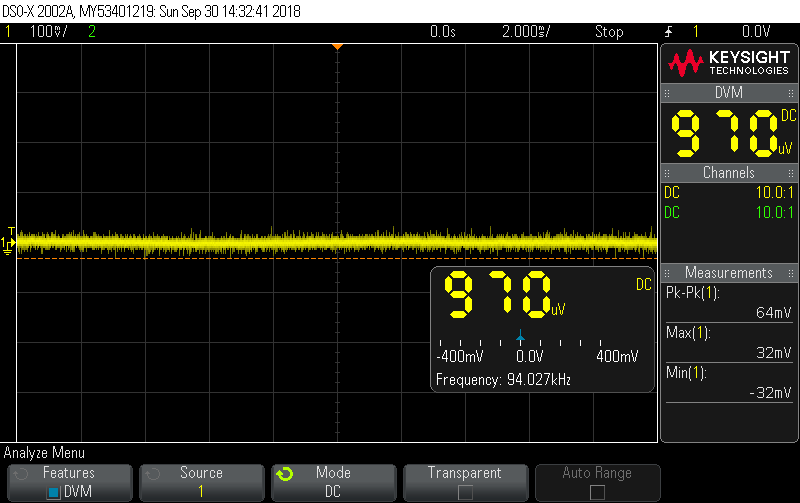This screenshot has height=503, width=800.
Task: Click the large 970 uV overlay reading
Action: [x=505, y=295]
